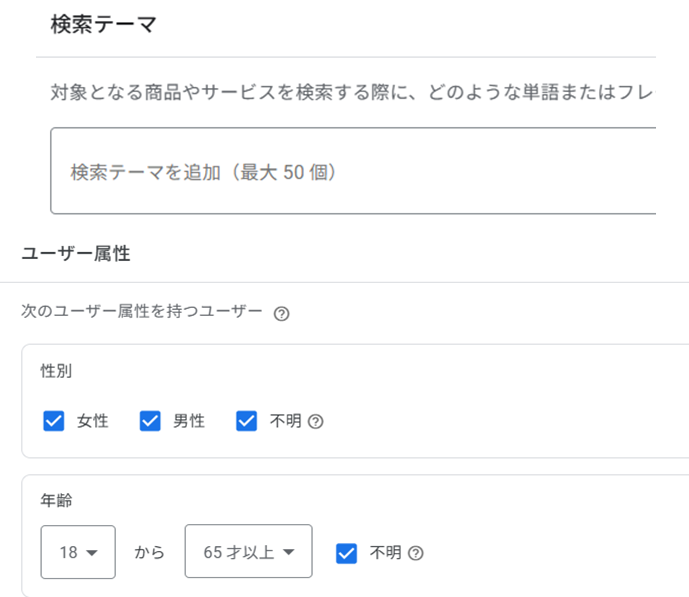Uncheck the 女性 checkbox
The width and height of the screenshot is (689, 597).
[x=54, y=421]
